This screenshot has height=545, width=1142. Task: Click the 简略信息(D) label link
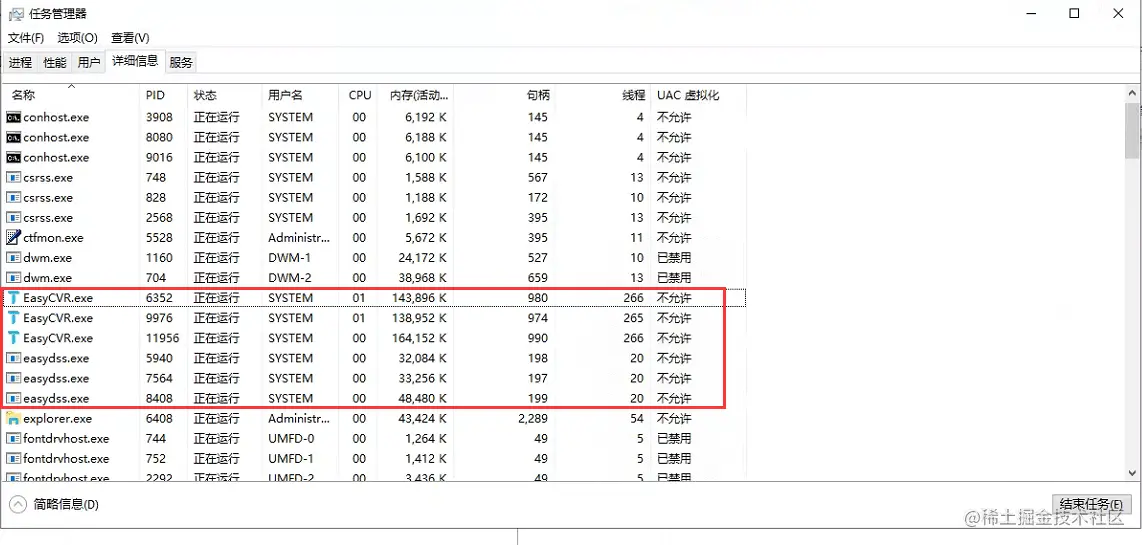click(x=66, y=504)
